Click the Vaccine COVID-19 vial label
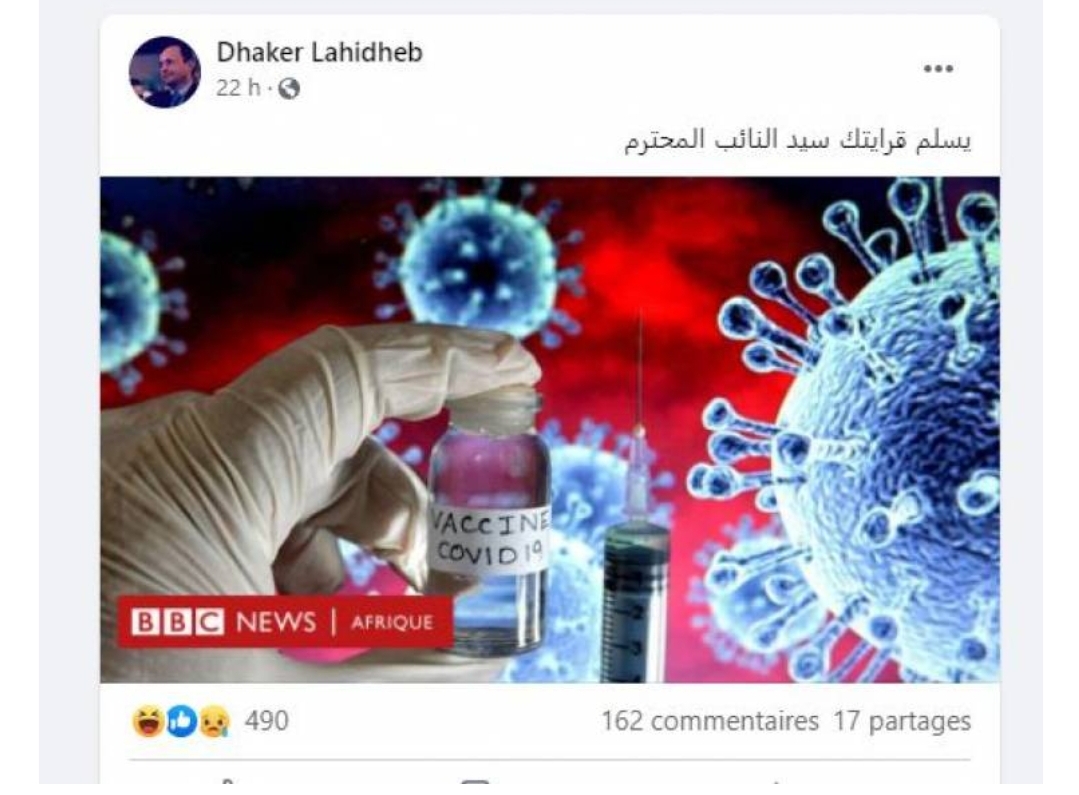 coord(490,539)
